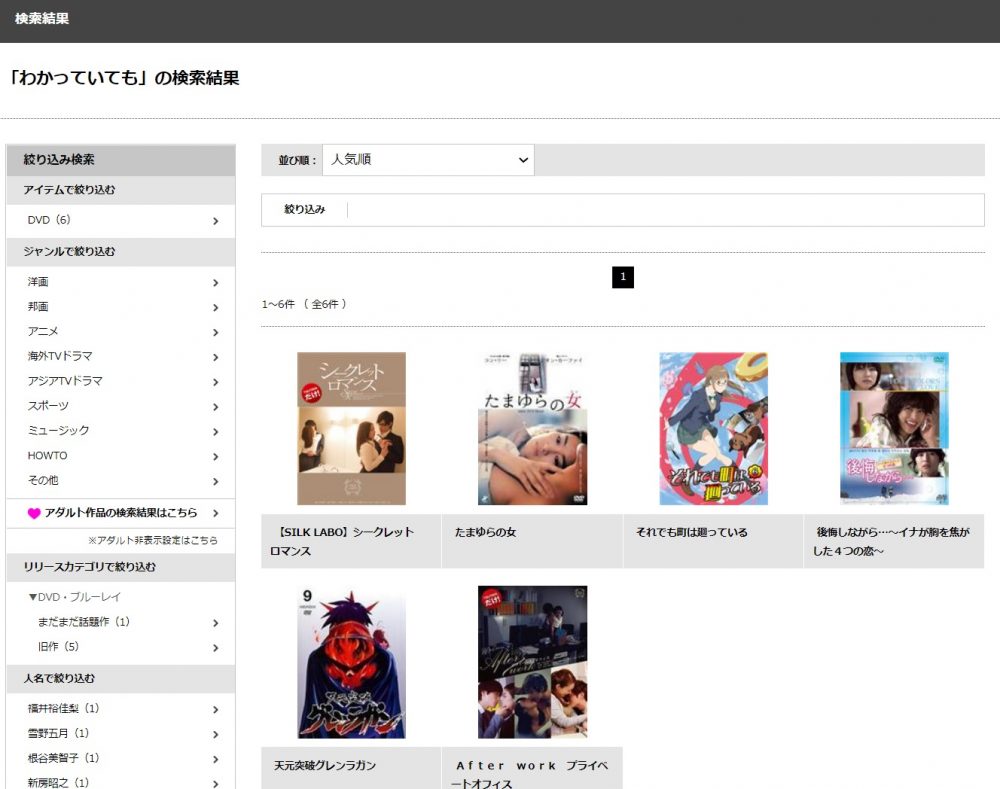Viewport: 1000px width, 789px height.
Task: Open the それでも町は廻っている cover thumbnail
Action: click(714, 429)
